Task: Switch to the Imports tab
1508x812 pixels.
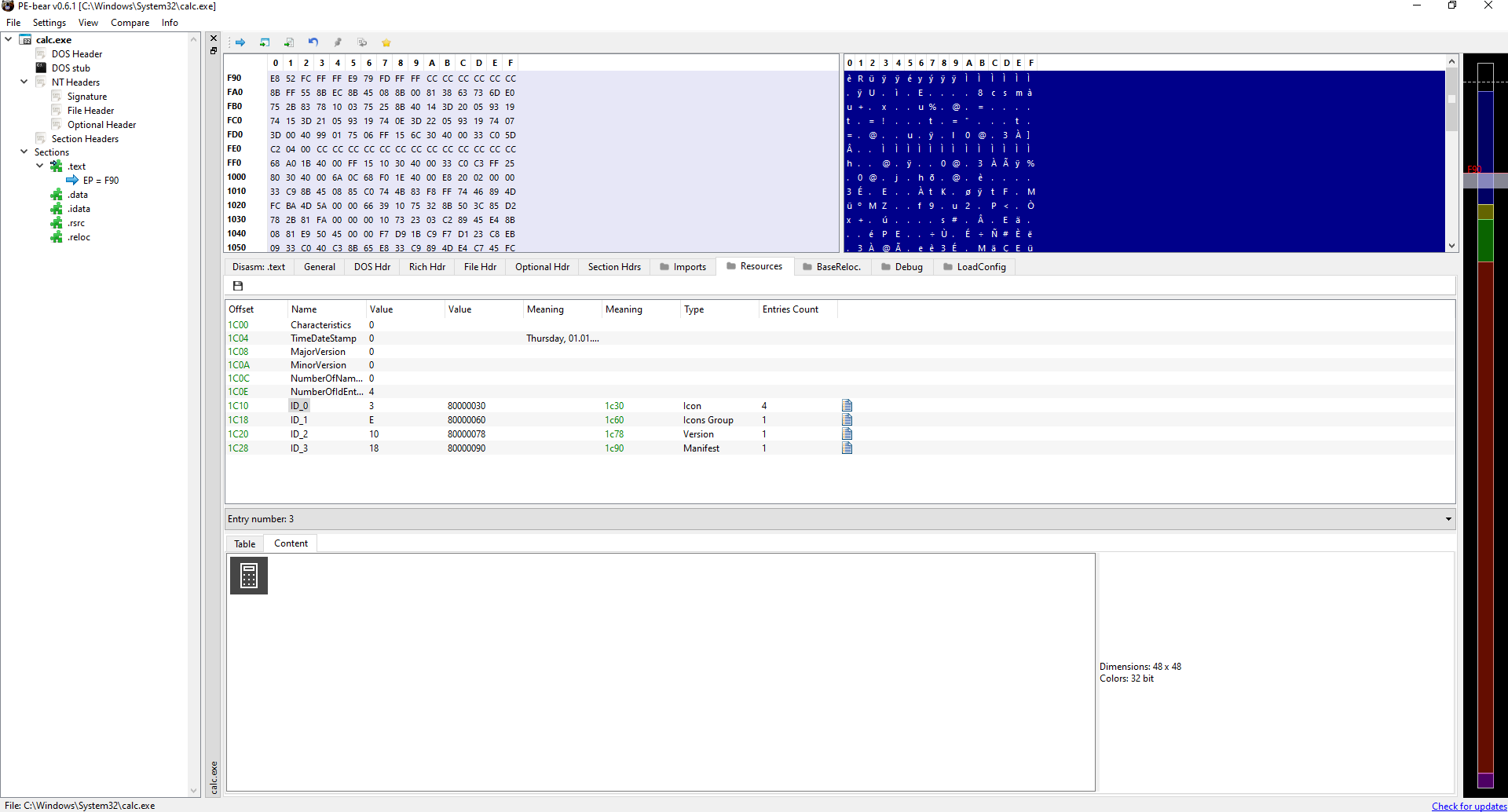Action: [x=683, y=267]
